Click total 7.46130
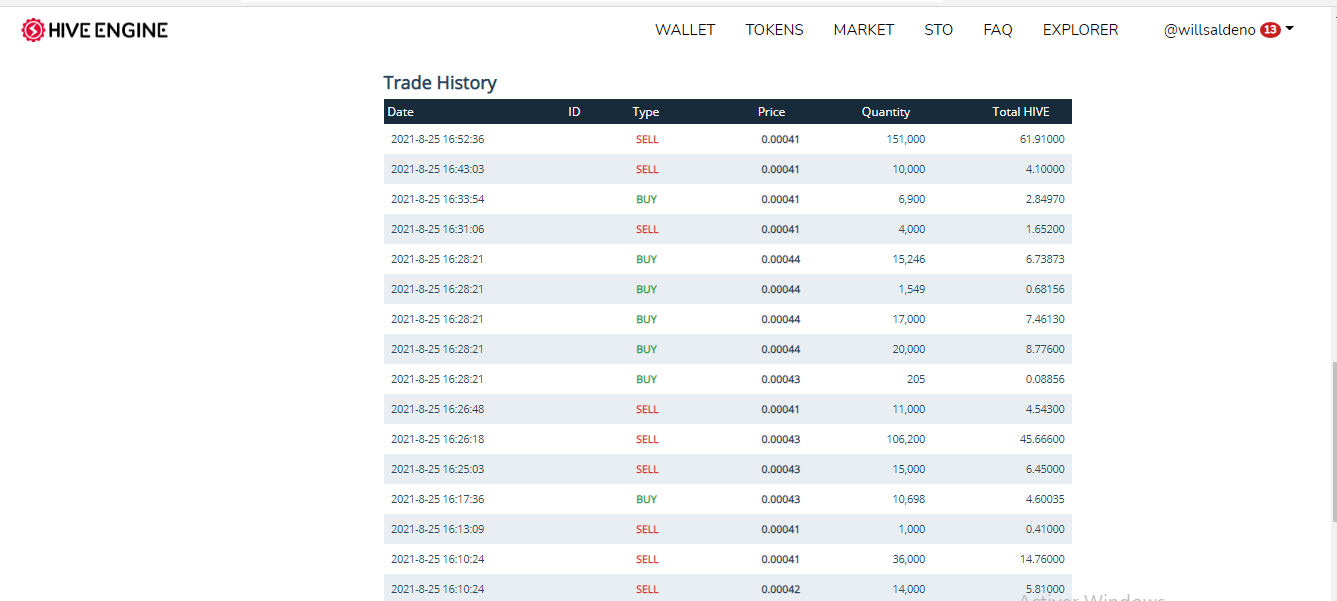This screenshot has width=1337, height=601. point(1045,319)
